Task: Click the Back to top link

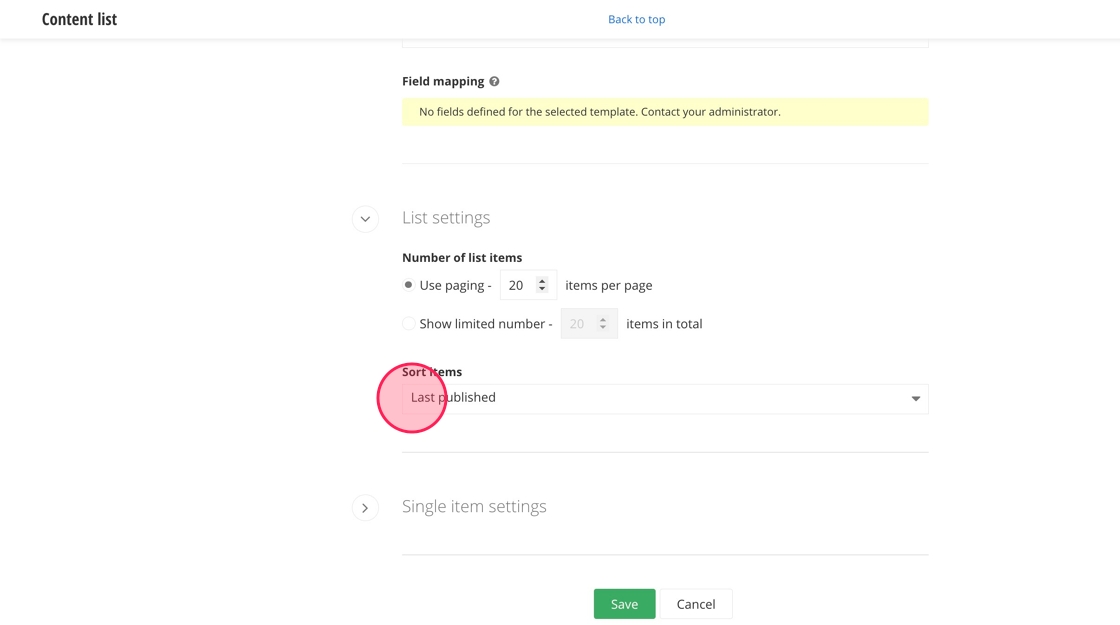Action: pos(636,19)
